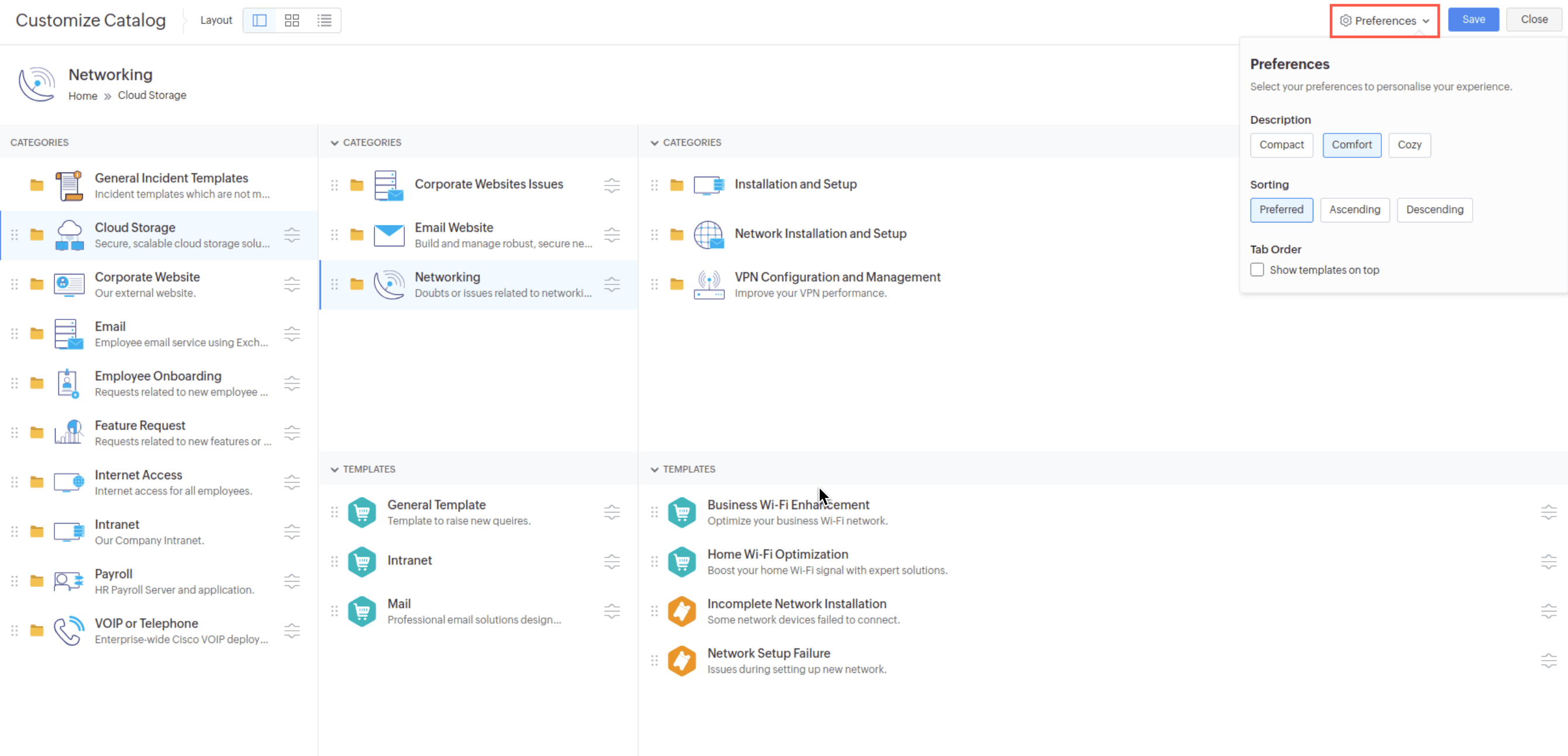Enable the Show templates on top checkbox
The width and height of the screenshot is (1568, 756).
(x=1257, y=270)
